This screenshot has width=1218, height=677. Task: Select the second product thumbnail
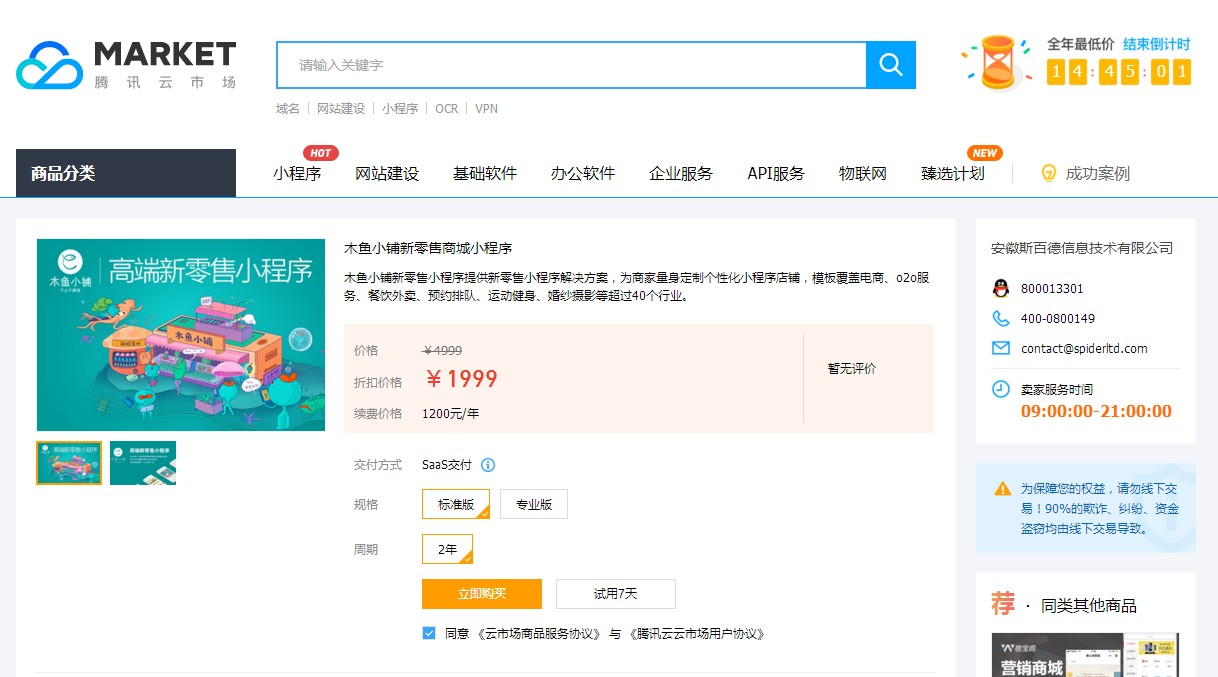pos(143,463)
